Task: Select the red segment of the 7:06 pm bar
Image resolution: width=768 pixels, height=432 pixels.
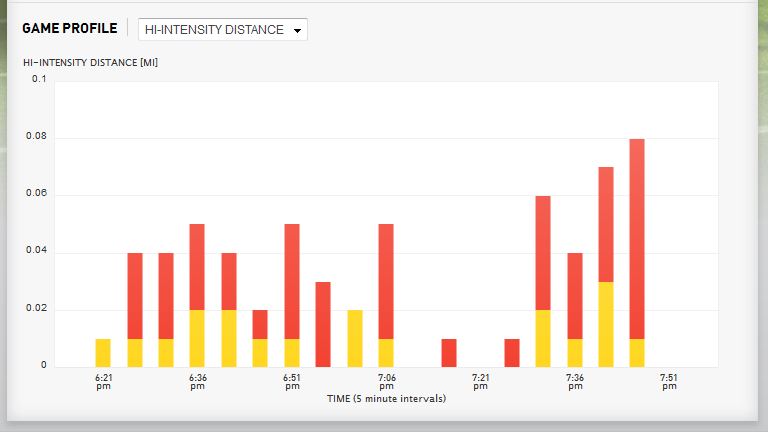Action: 386,281
